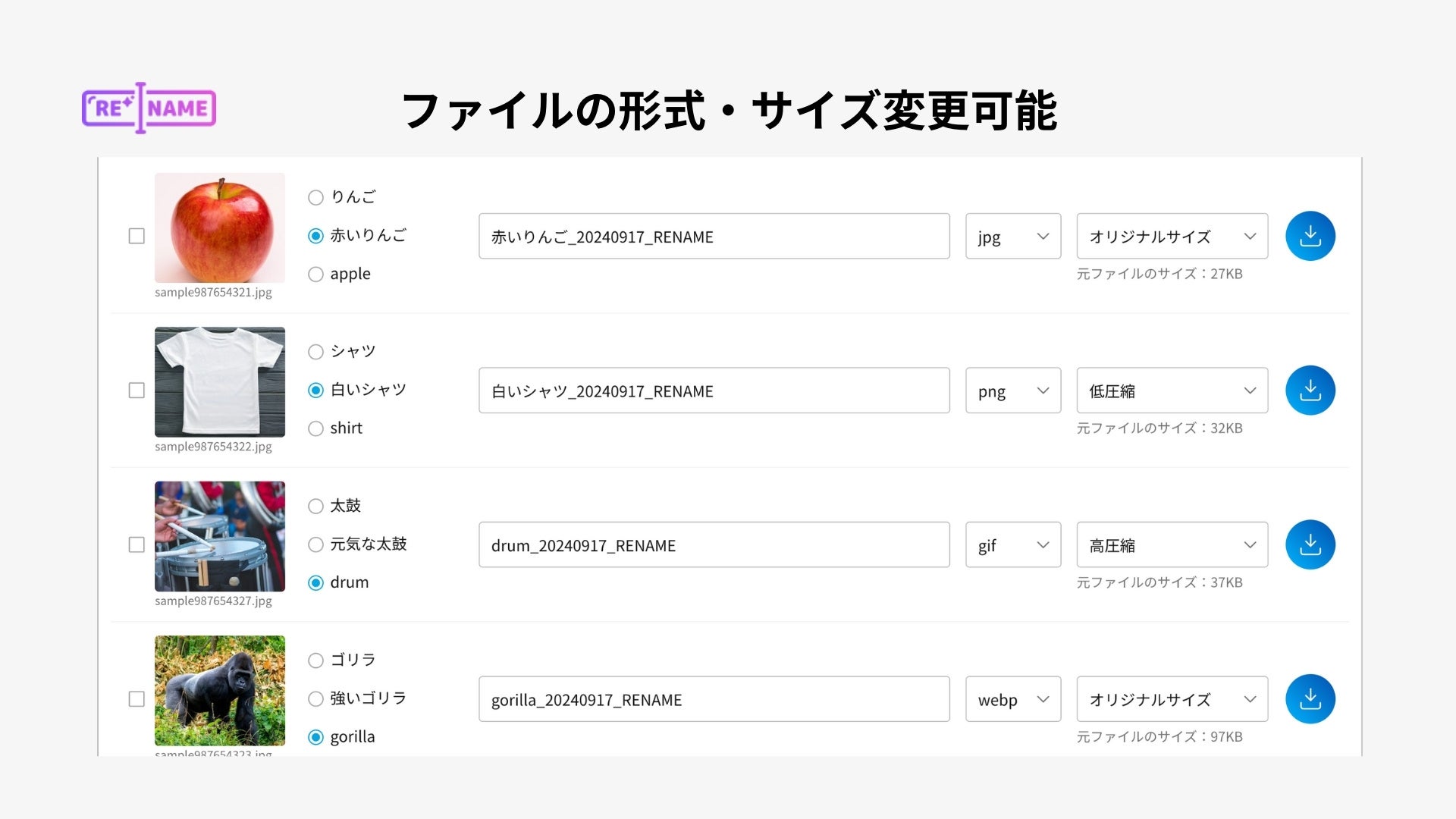Check the box for the shirt row
Image resolution: width=1456 pixels, height=819 pixels.
pyautogui.click(x=136, y=391)
